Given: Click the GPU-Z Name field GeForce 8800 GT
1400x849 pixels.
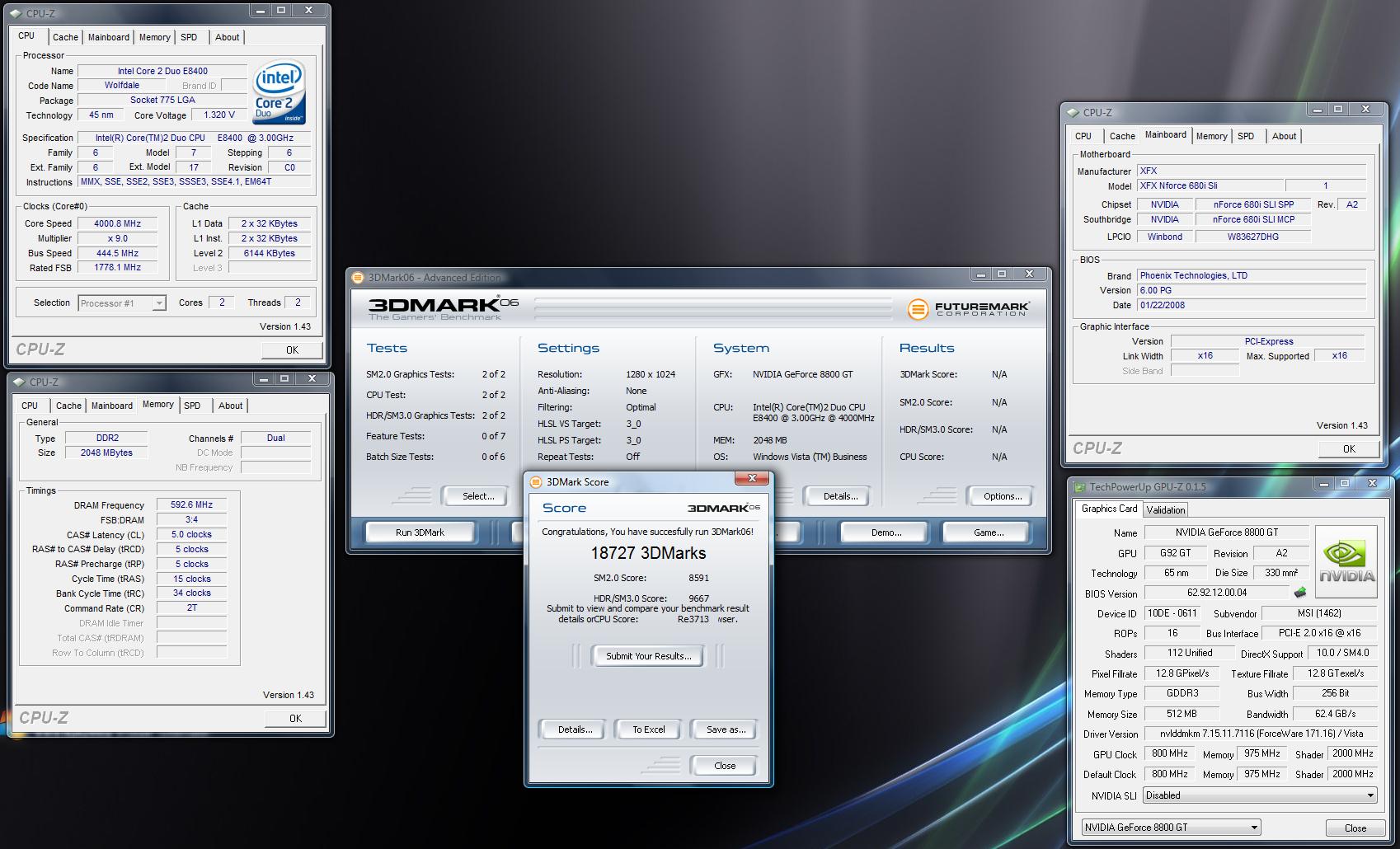Looking at the screenshot, I should pyautogui.click(x=1226, y=532).
